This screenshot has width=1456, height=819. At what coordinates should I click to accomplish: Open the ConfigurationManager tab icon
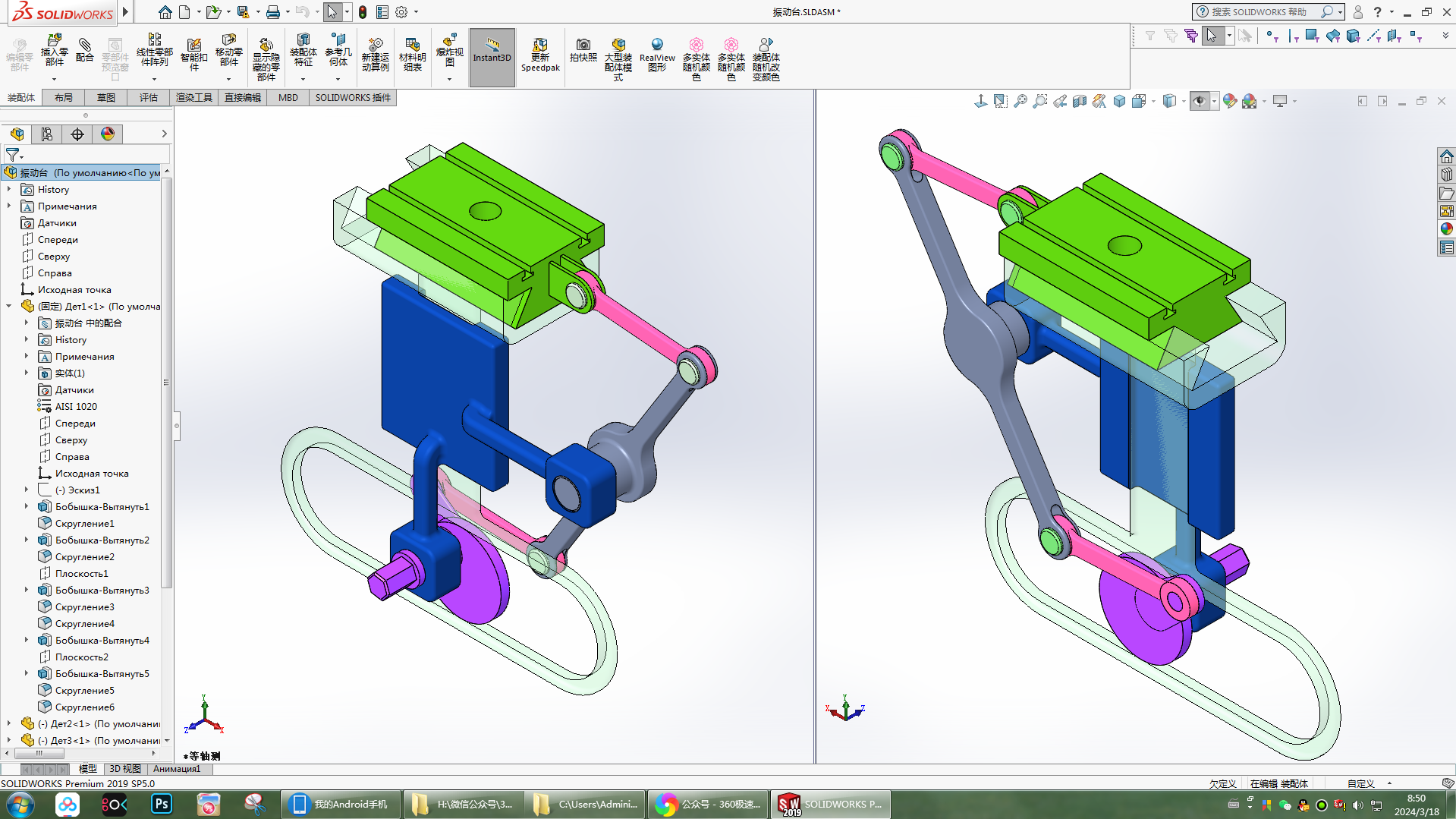point(77,134)
